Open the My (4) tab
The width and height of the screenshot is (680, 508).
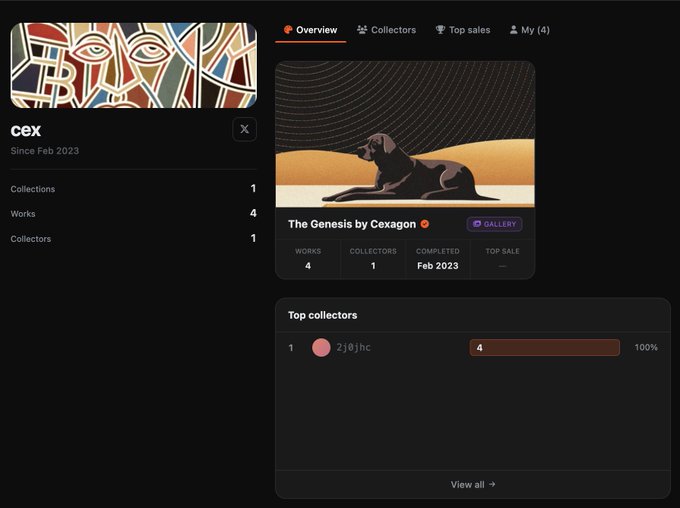click(x=529, y=30)
